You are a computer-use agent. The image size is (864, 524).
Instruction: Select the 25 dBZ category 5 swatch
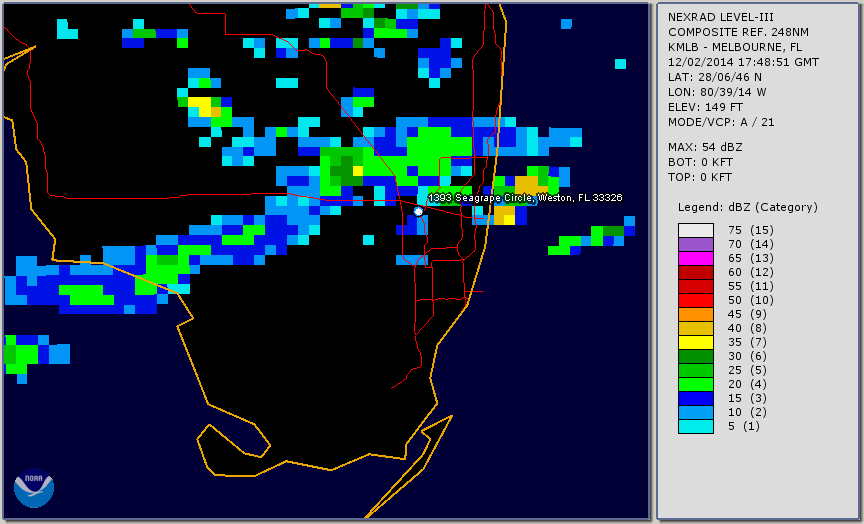695,370
